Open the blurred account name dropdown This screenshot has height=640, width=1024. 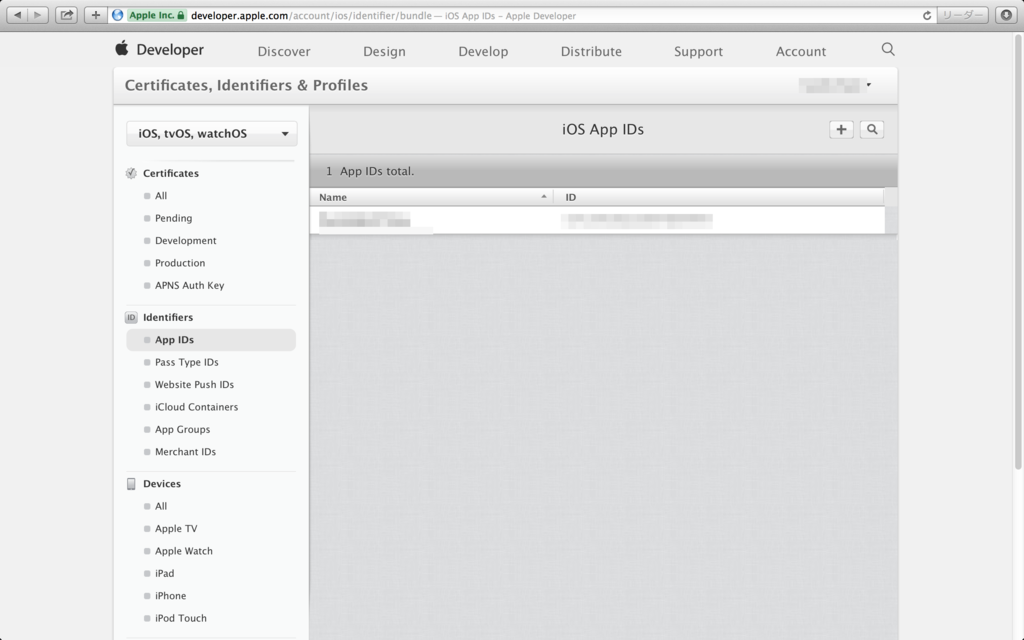click(x=835, y=85)
